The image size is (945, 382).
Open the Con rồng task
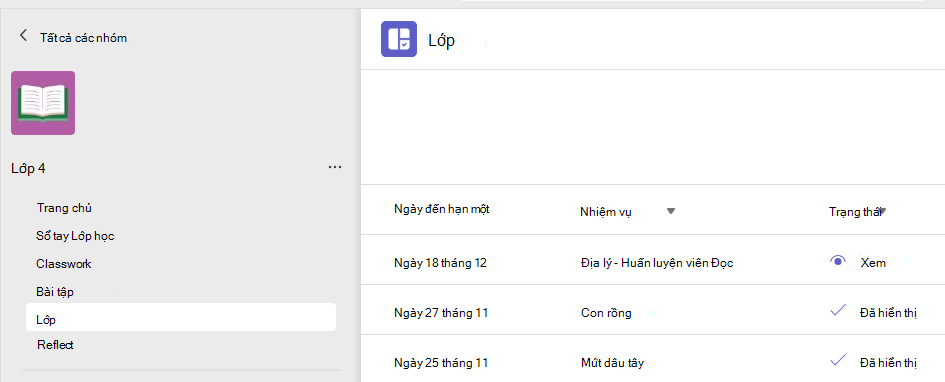click(x=606, y=313)
